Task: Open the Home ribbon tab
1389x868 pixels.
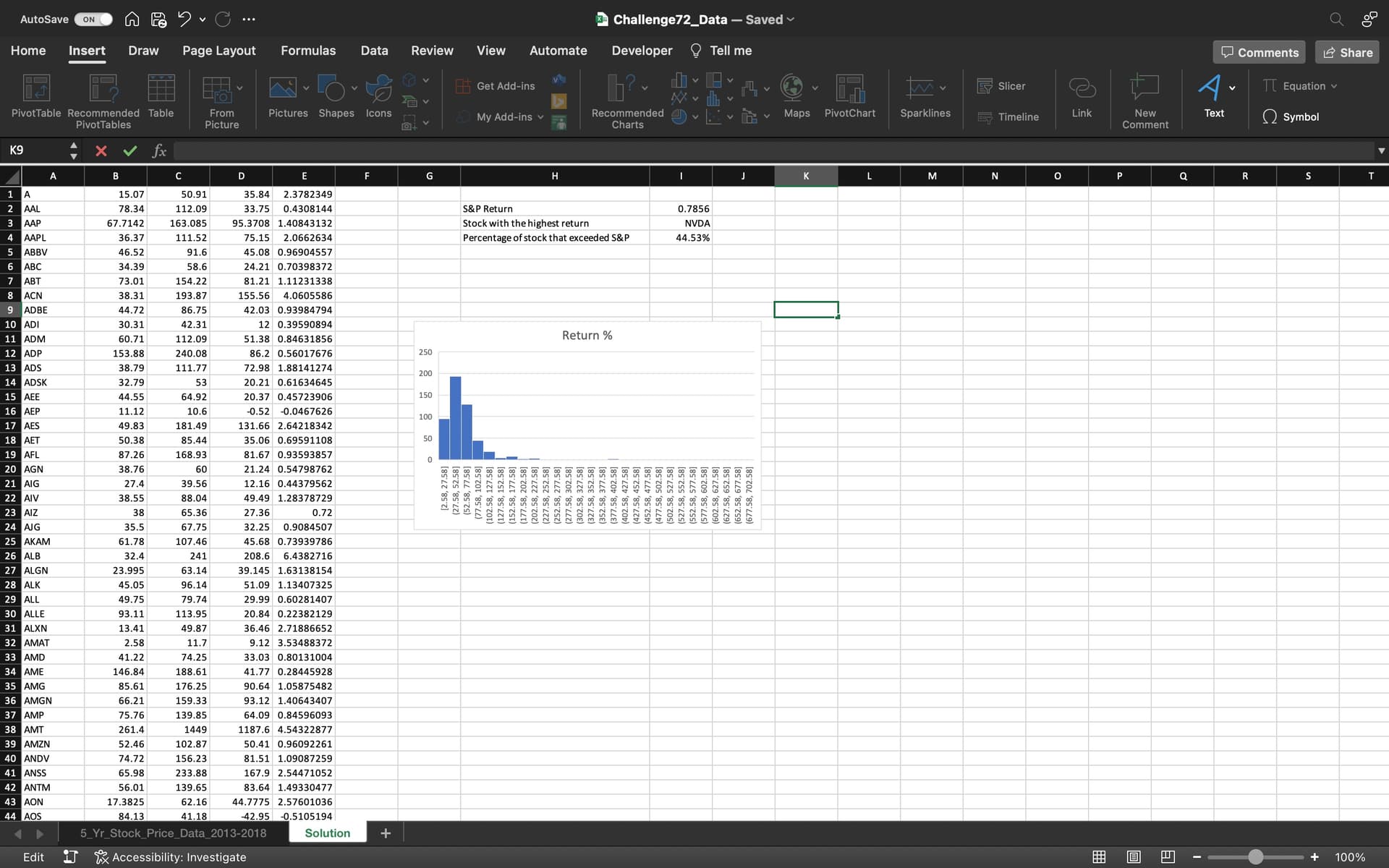Action: [28, 51]
